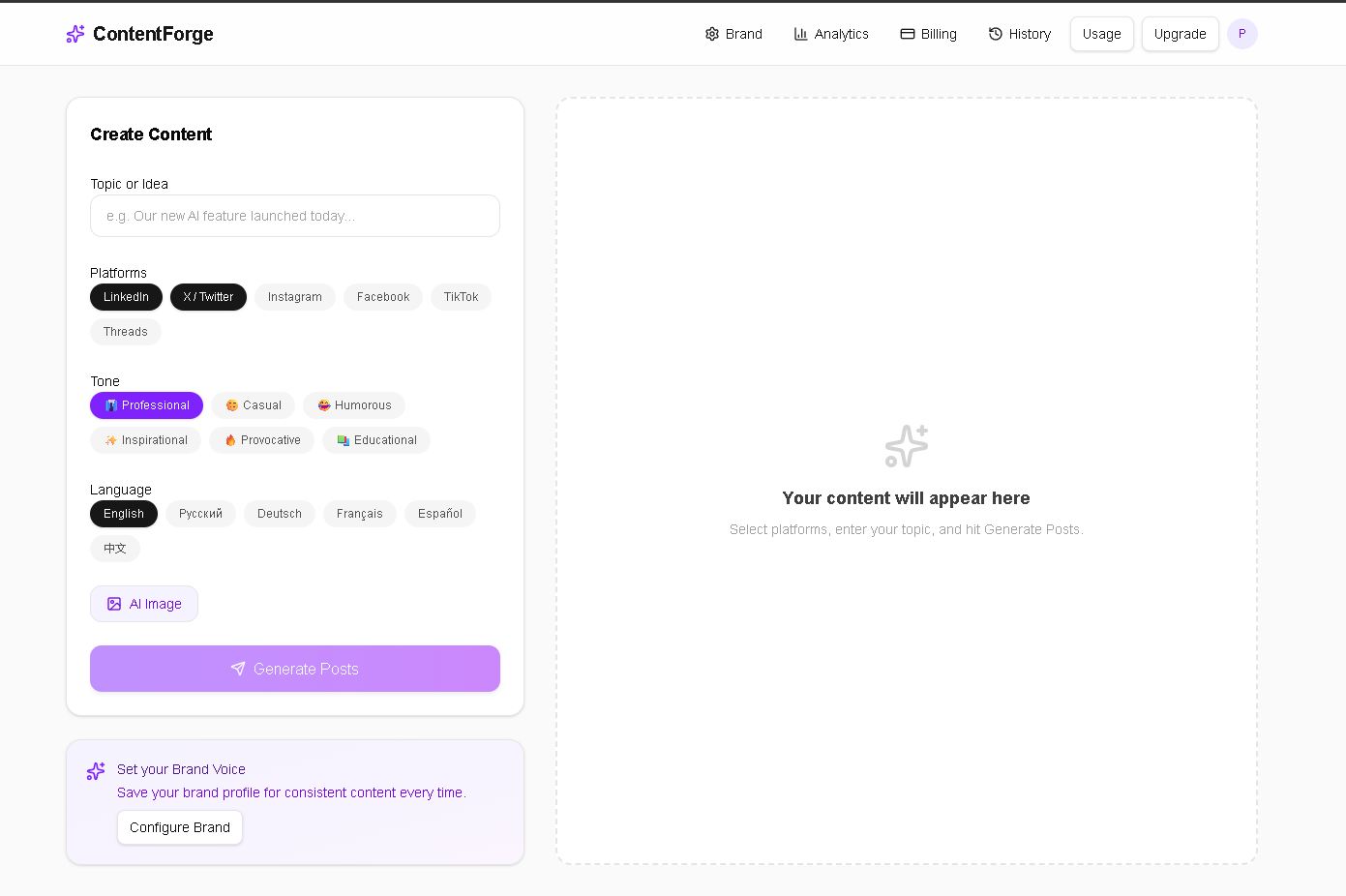Open the Analytics page

831,34
